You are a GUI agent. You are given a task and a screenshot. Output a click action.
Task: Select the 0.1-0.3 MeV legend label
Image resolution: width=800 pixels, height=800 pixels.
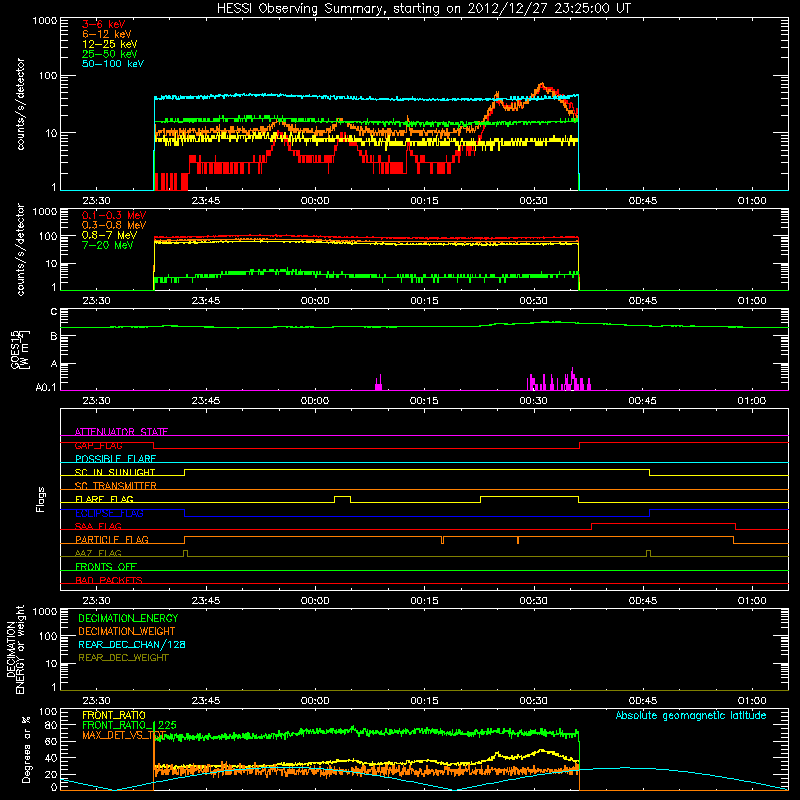pos(114,215)
